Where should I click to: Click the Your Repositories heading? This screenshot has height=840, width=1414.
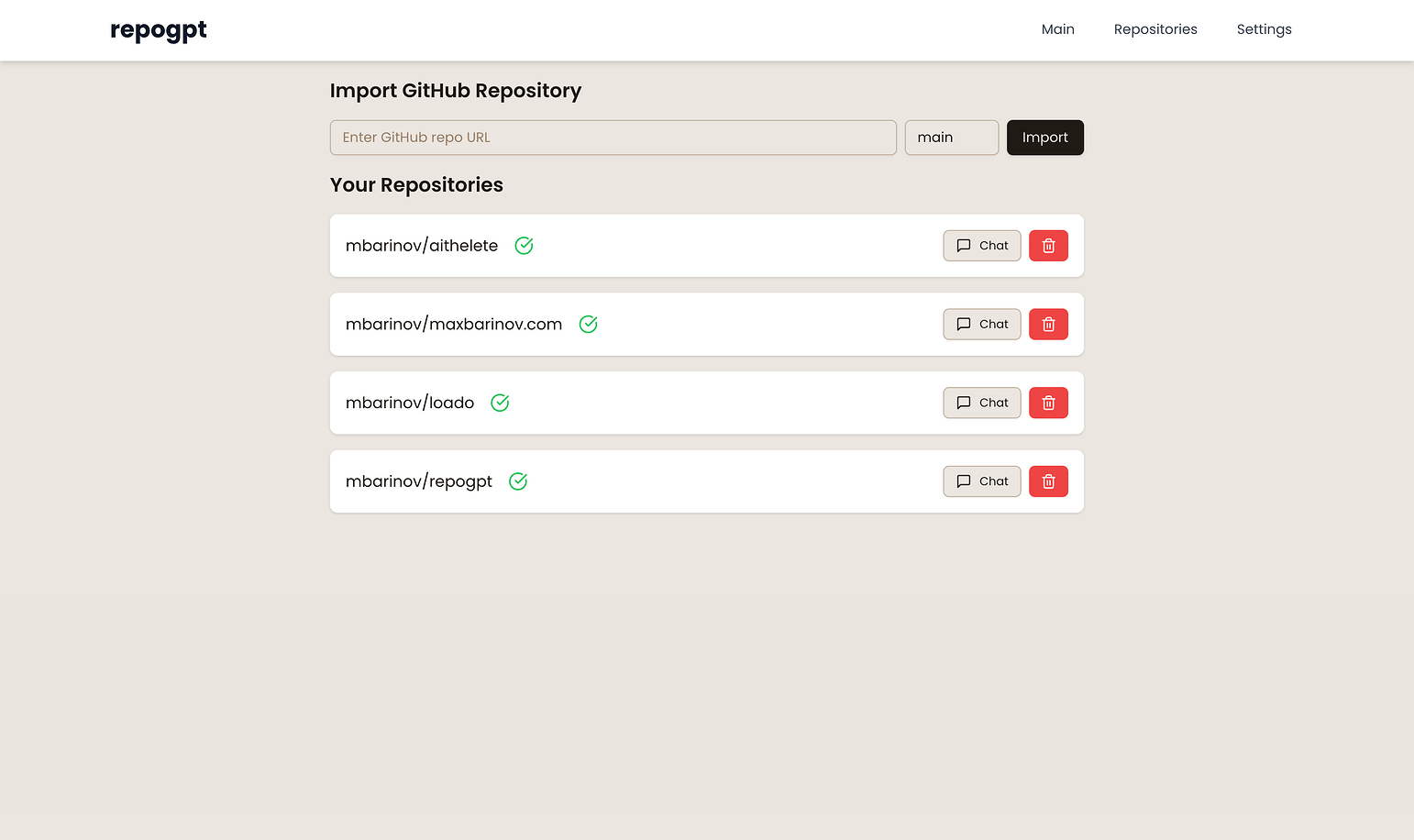click(416, 185)
